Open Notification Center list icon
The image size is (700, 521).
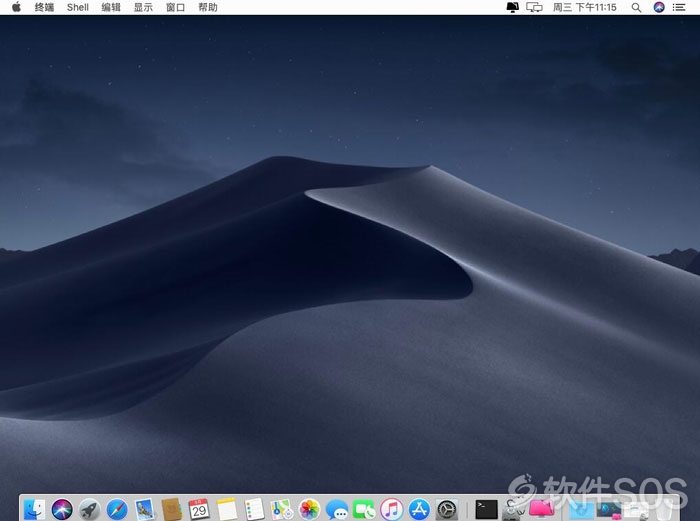pos(679,7)
